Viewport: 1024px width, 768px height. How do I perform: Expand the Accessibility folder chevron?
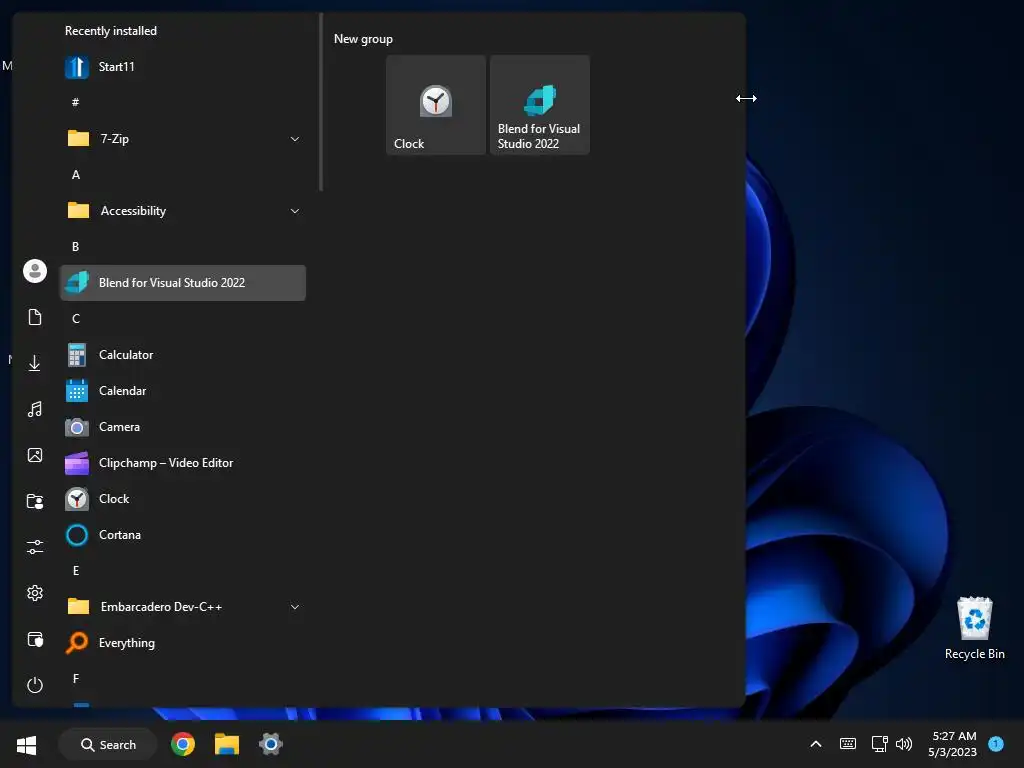pyautogui.click(x=295, y=211)
